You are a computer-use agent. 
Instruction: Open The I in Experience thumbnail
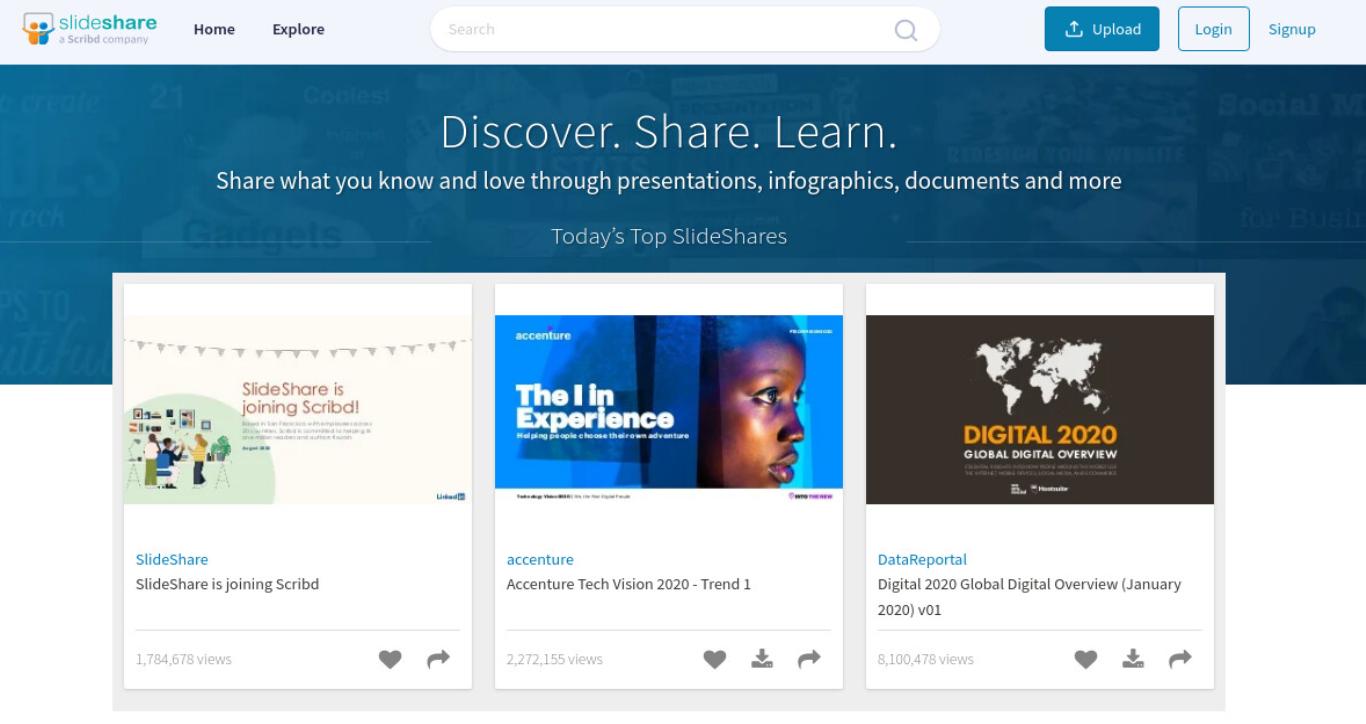[669, 409]
